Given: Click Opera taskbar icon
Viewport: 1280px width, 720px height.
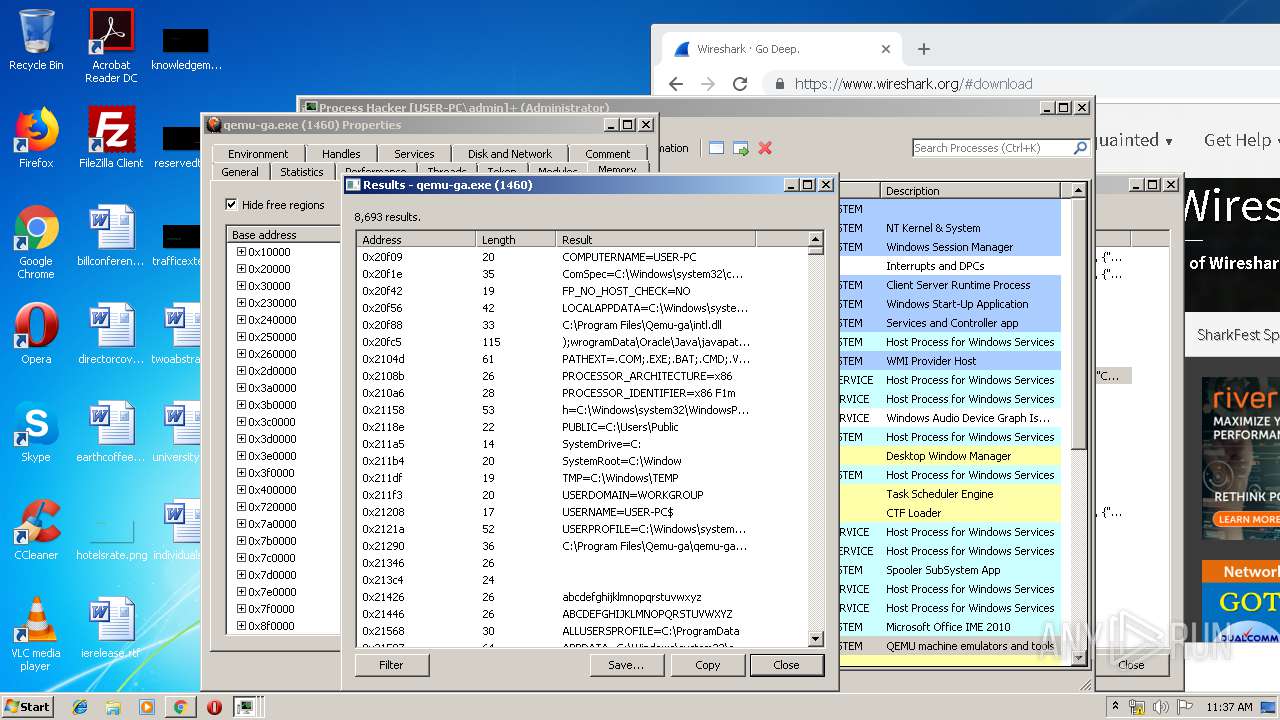Looking at the screenshot, I should tap(214, 707).
